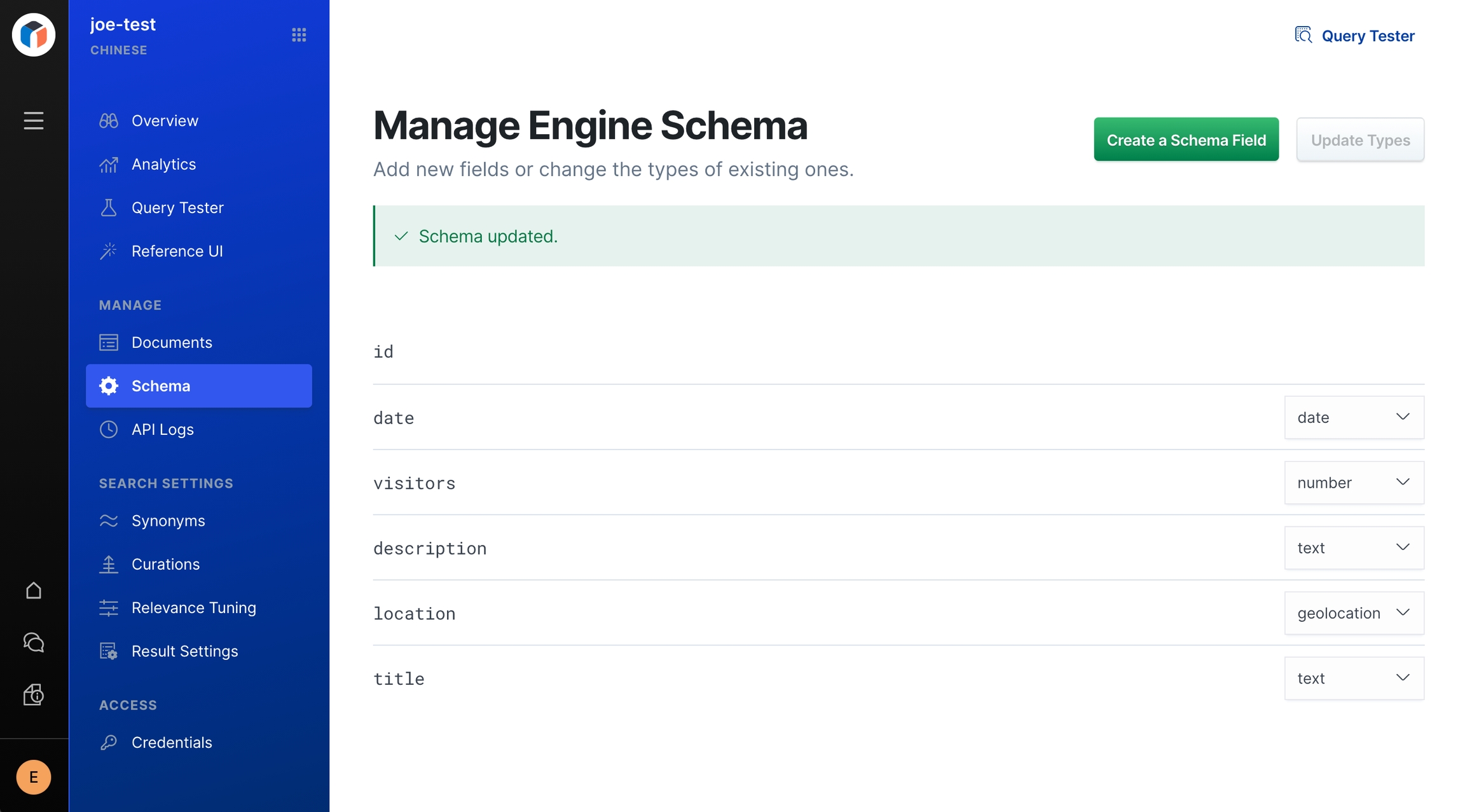Viewport: 1465px width, 812px height.
Task: Open the user avatar labeled E
Action: pos(34,776)
